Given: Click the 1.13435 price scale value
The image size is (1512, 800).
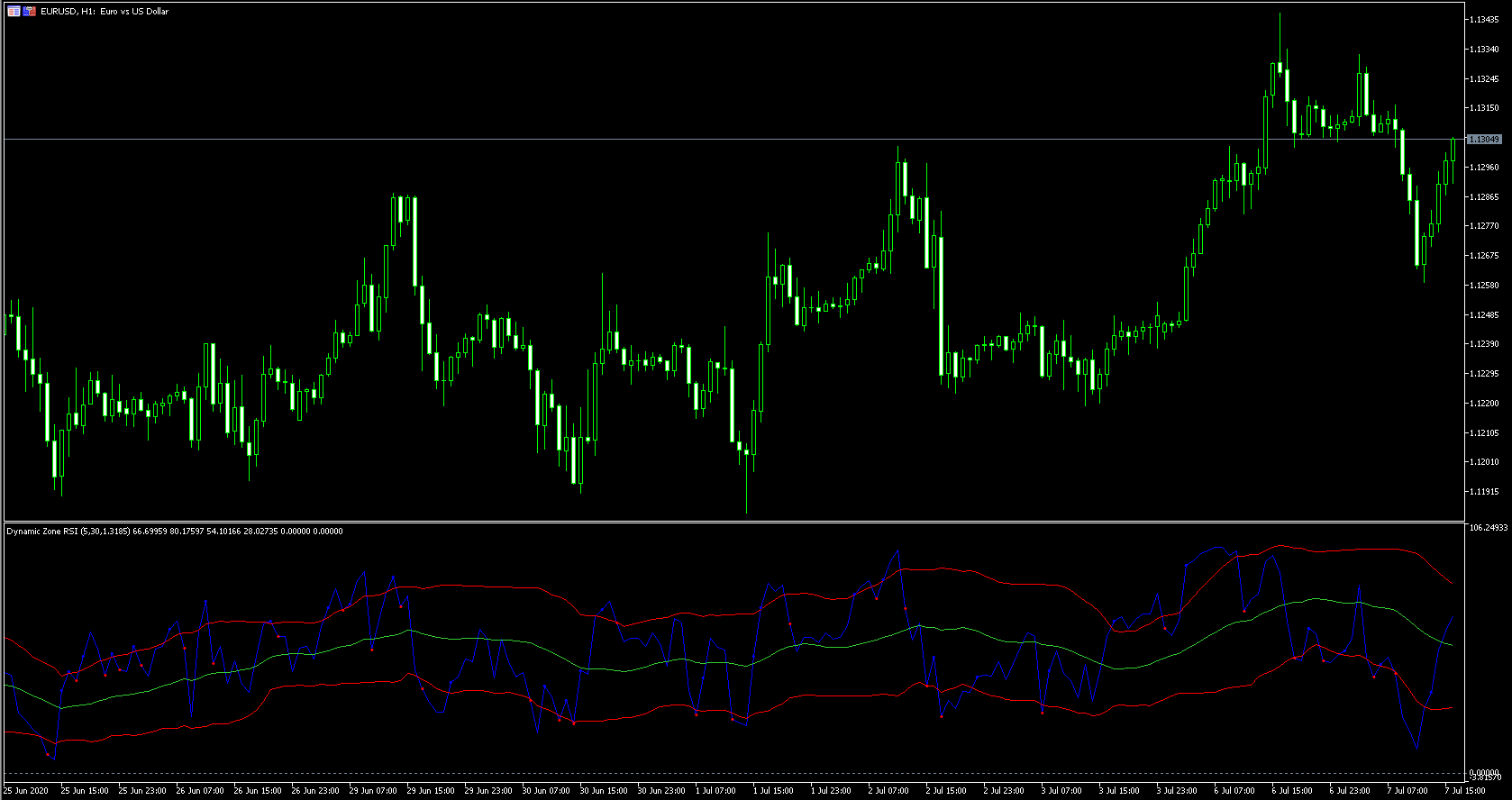Looking at the screenshot, I should (1484, 20).
